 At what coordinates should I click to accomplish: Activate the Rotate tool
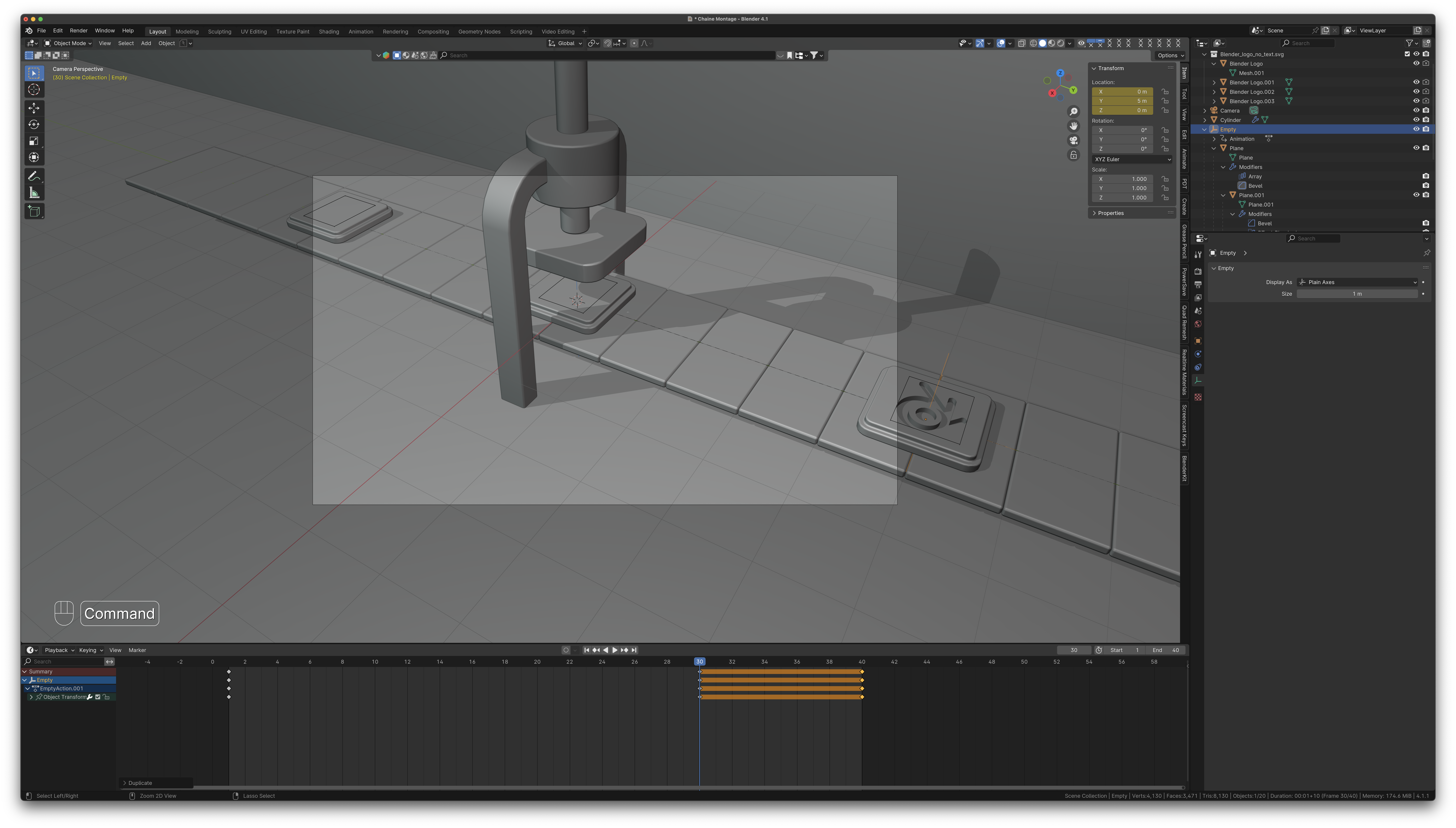click(34, 125)
